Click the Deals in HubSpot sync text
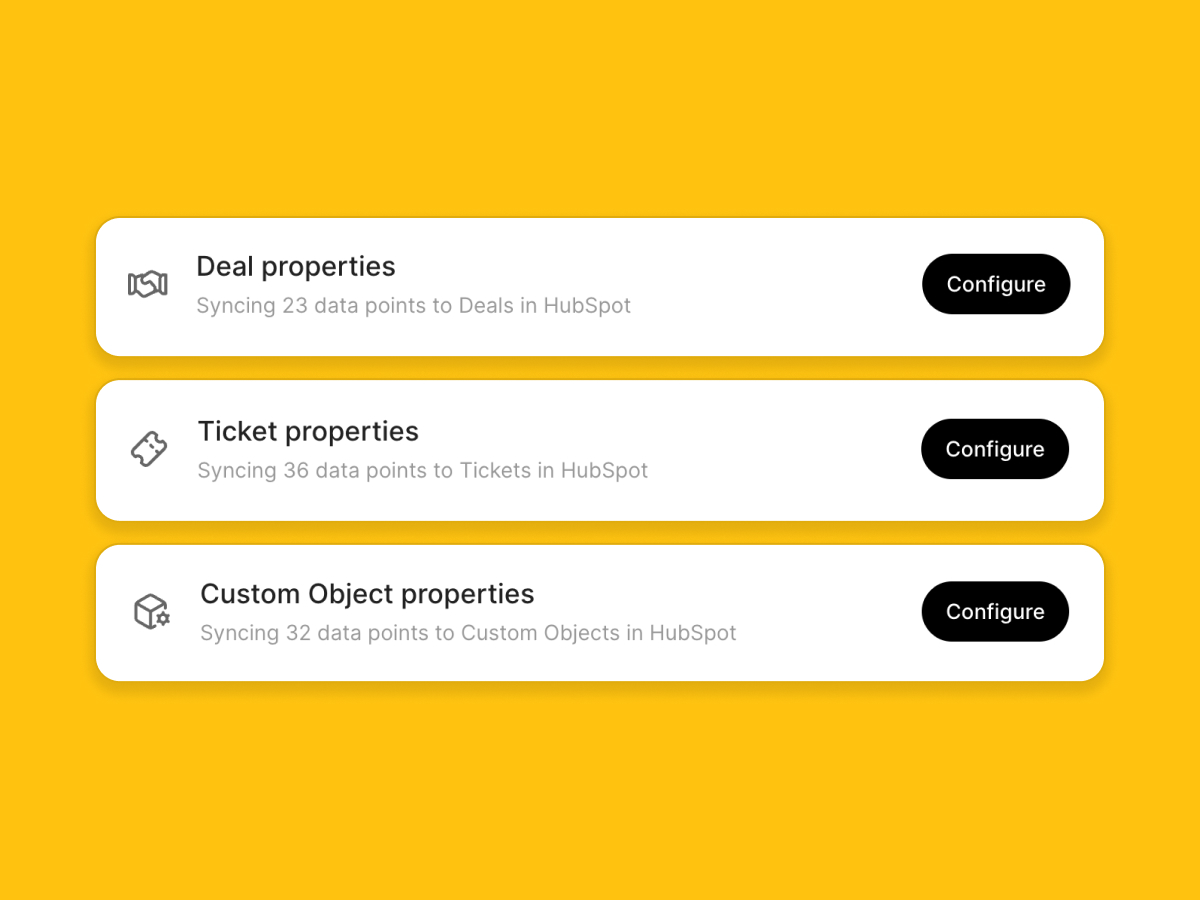 (414, 305)
